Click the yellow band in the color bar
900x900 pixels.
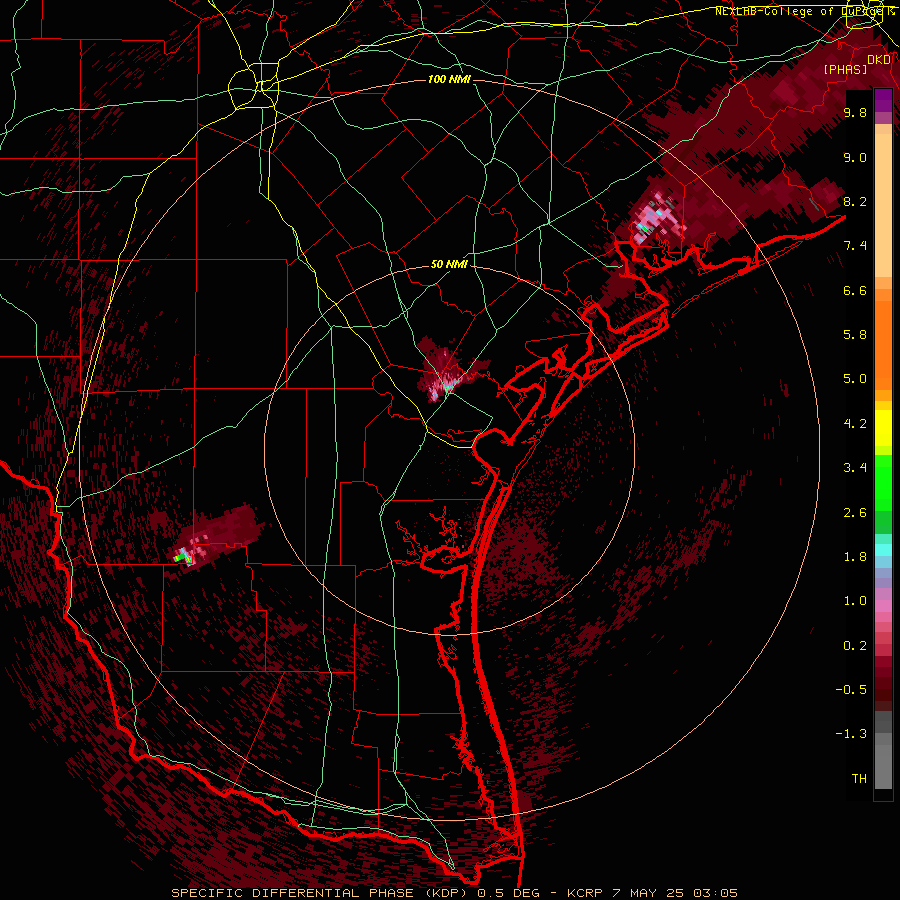[x=883, y=428]
